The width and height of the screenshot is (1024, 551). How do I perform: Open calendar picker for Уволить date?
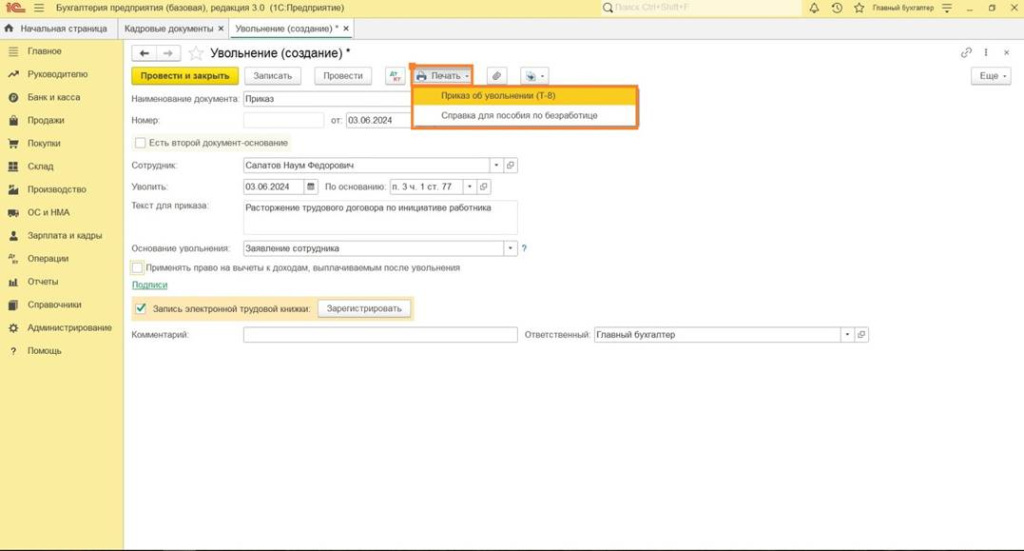tap(311, 186)
